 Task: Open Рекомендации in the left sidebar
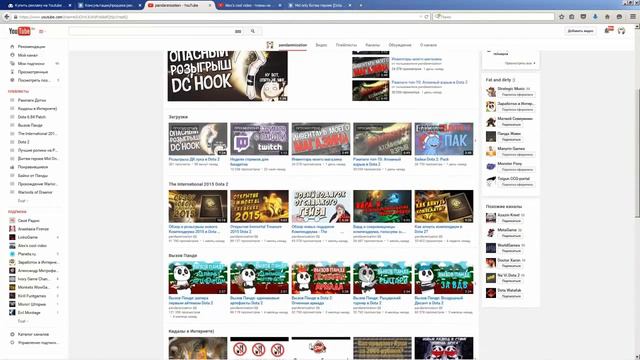31,47
